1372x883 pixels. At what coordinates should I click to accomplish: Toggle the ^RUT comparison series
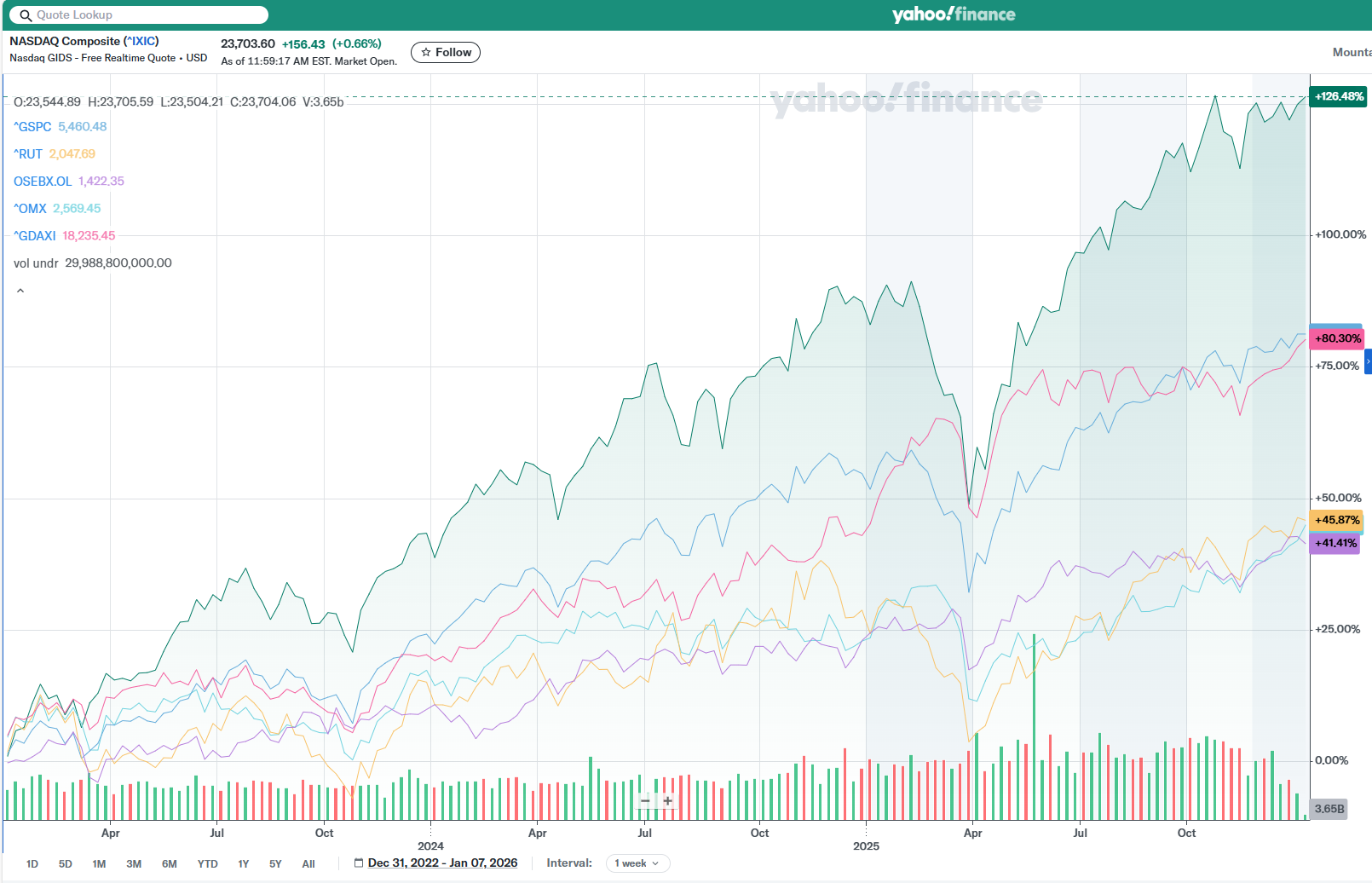point(28,154)
